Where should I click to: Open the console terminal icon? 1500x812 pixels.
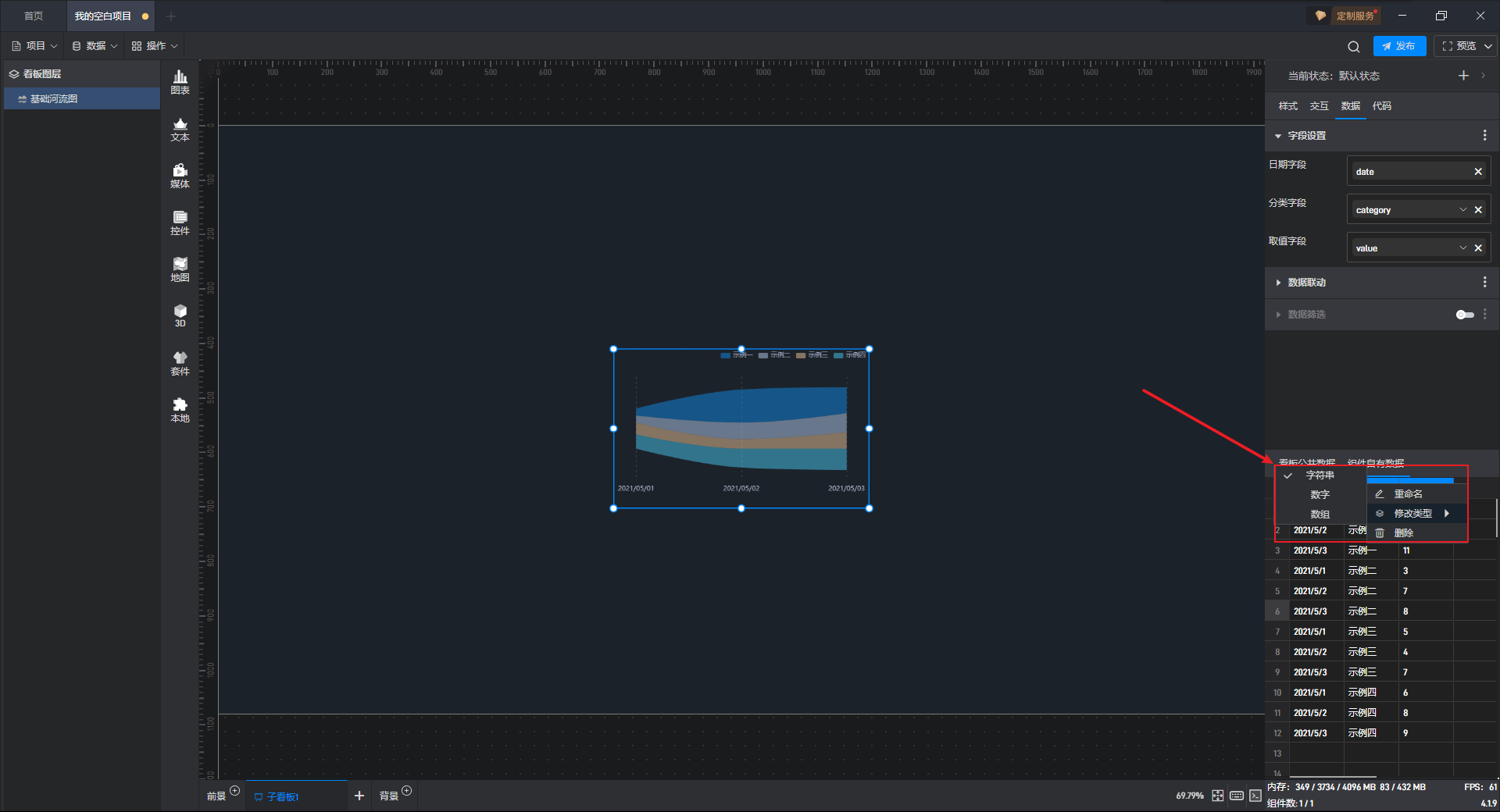(x=1255, y=796)
